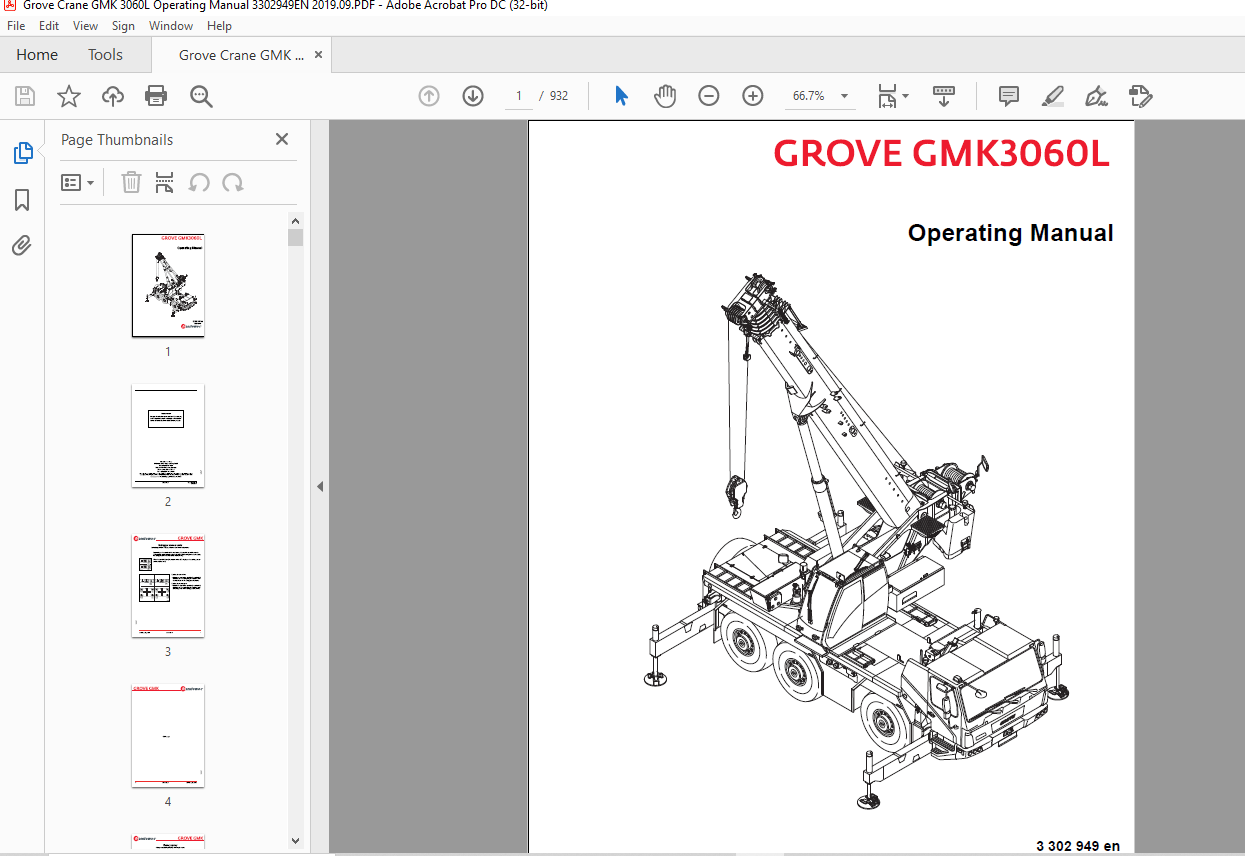This screenshot has width=1245, height=856.
Task: Zoom in with the plus icon
Action: tap(753, 96)
